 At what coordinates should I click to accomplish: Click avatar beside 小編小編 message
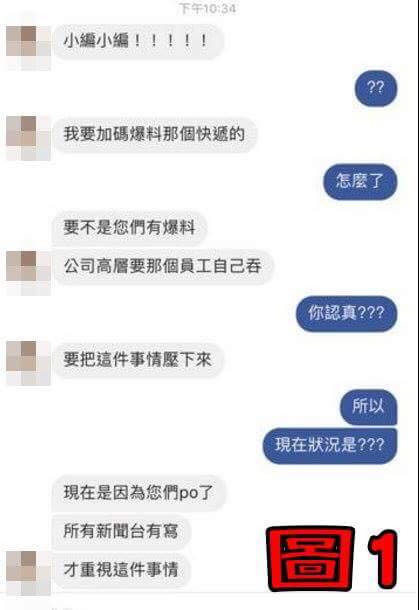coord(28,48)
